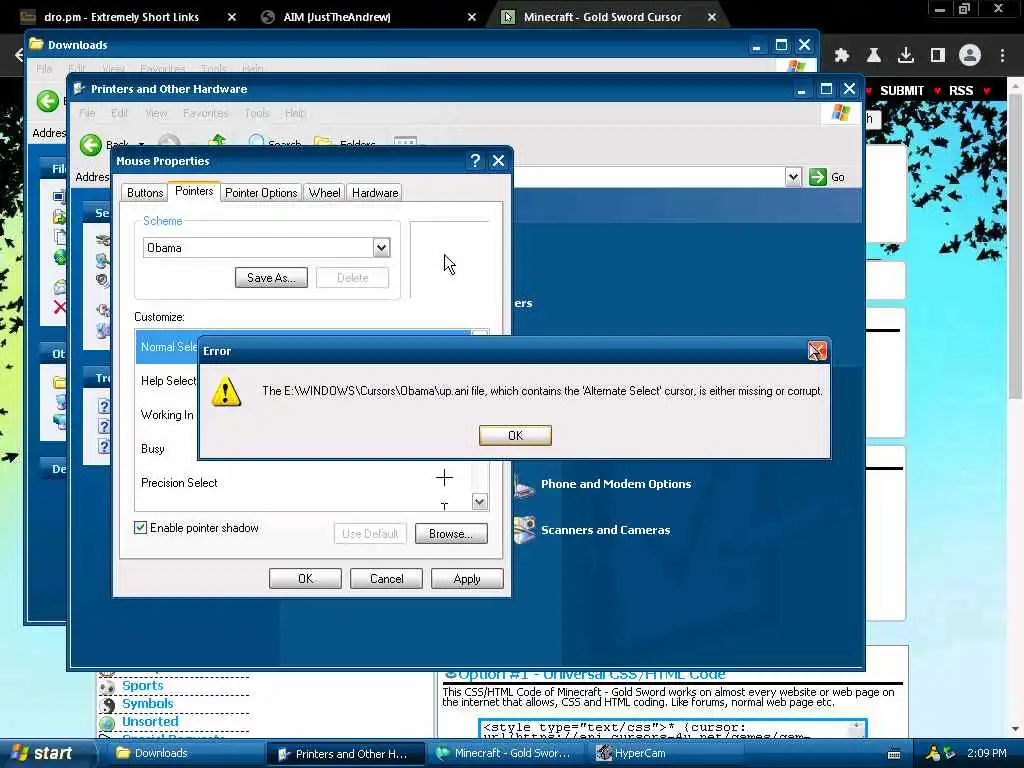Open Unsorted category link
Screen dimensions: 1024x768
pyautogui.click(x=150, y=721)
